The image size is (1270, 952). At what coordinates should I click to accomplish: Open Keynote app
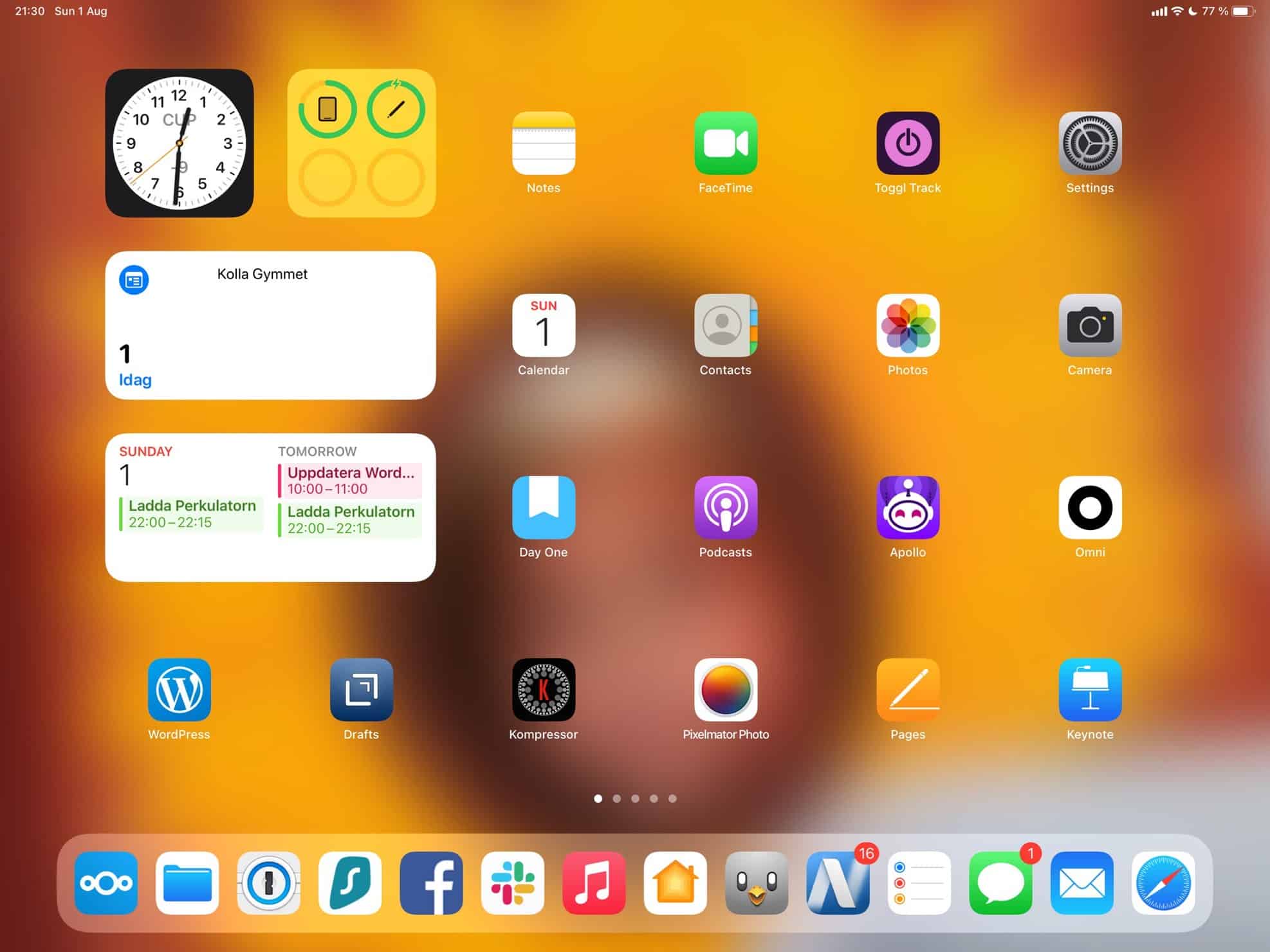[x=1090, y=690]
